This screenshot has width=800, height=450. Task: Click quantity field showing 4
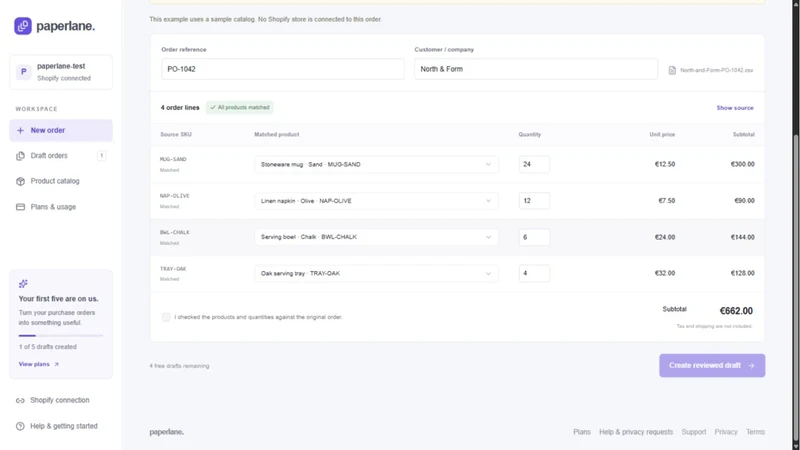click(534, 273)
